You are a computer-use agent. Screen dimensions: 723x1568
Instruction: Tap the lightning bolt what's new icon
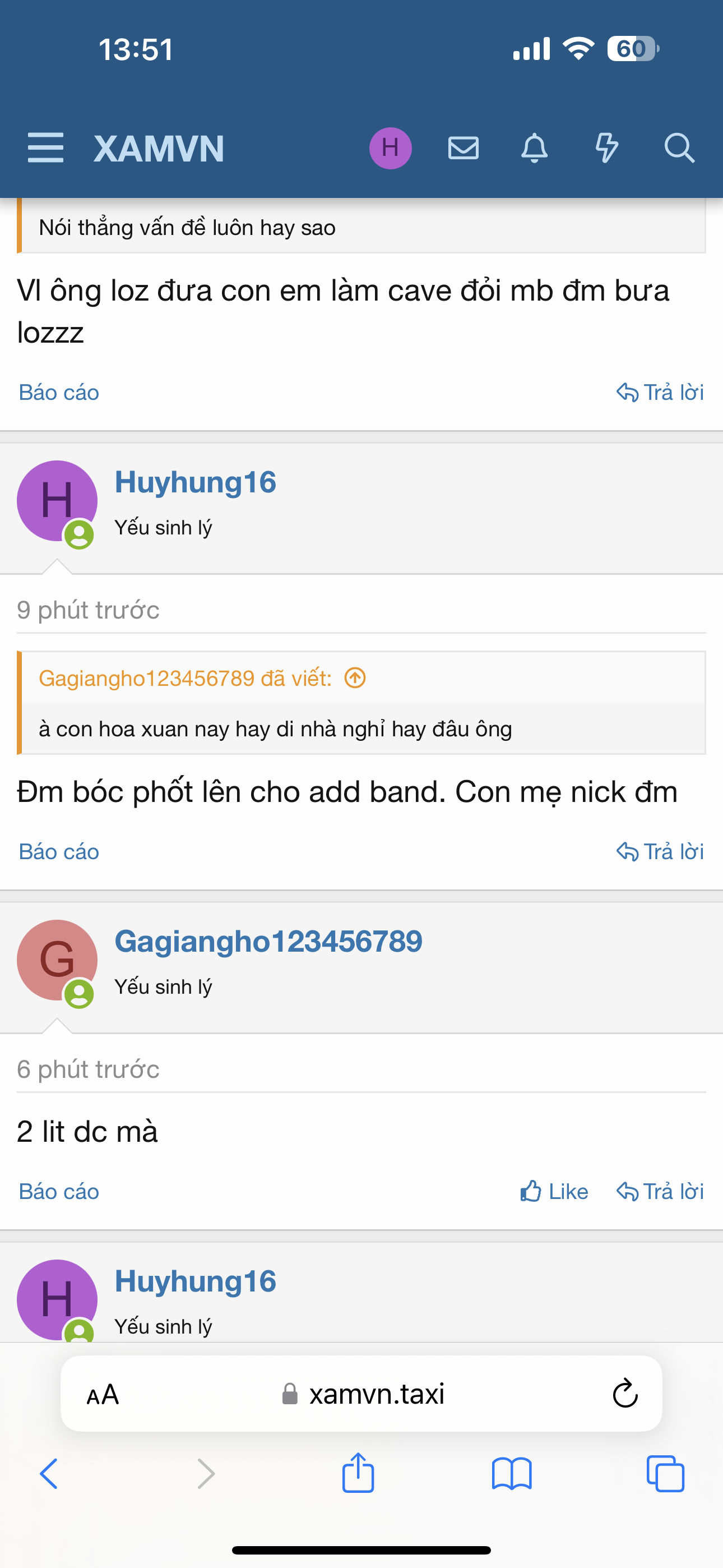pos(606,148)
